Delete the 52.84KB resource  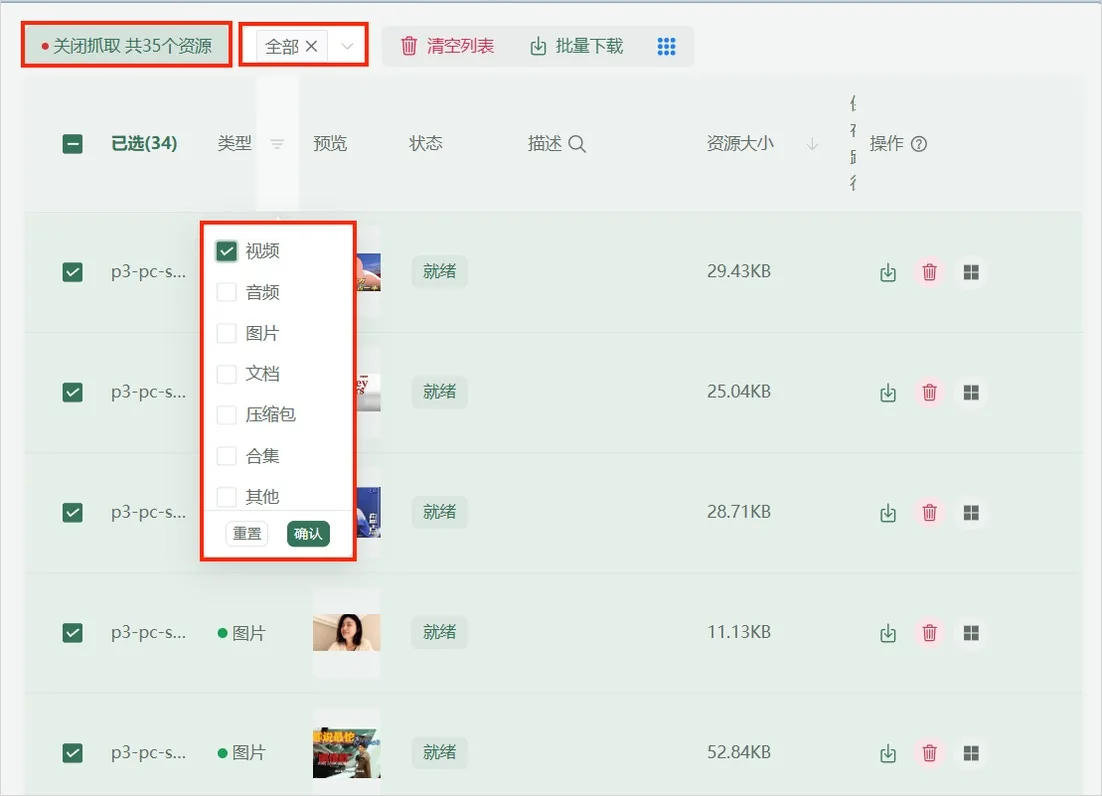pos(929,753)
